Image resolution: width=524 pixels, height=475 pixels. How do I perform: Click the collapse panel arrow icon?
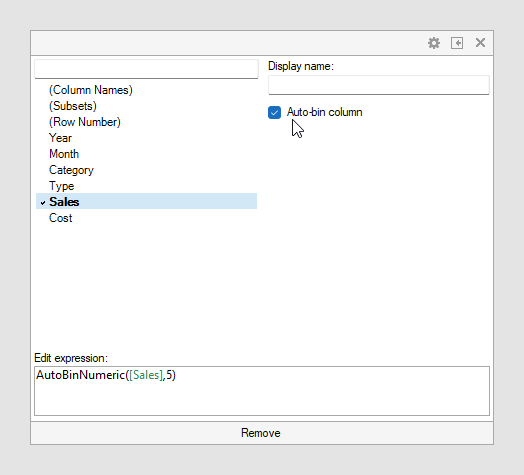[x=457, y=43]
